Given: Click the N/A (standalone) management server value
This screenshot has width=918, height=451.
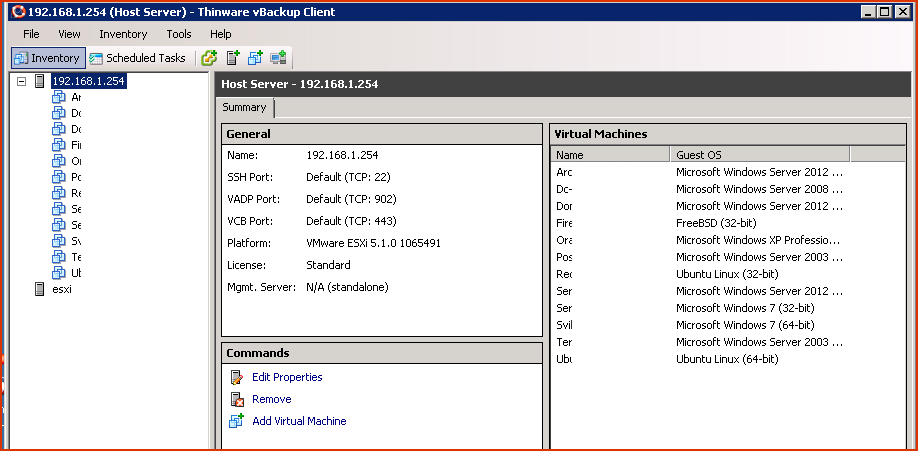Looking at the screenshot, I should pyautogui.click(x=347, y=288).
